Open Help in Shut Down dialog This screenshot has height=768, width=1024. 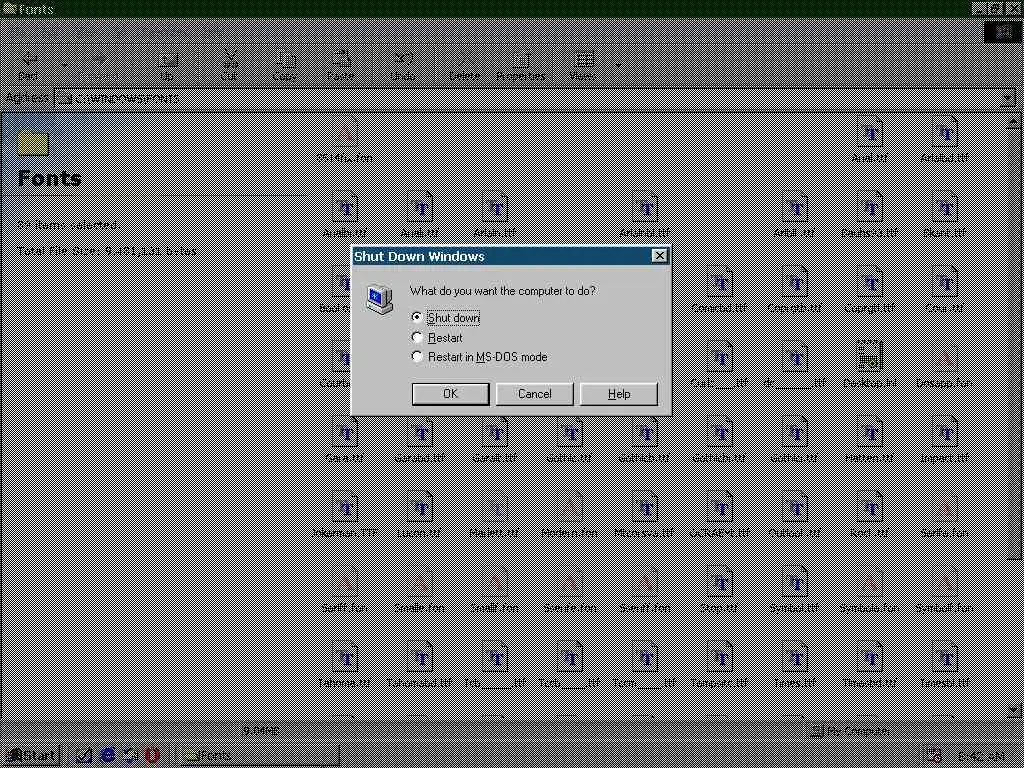pyautogui.click(x=618, y=394)
